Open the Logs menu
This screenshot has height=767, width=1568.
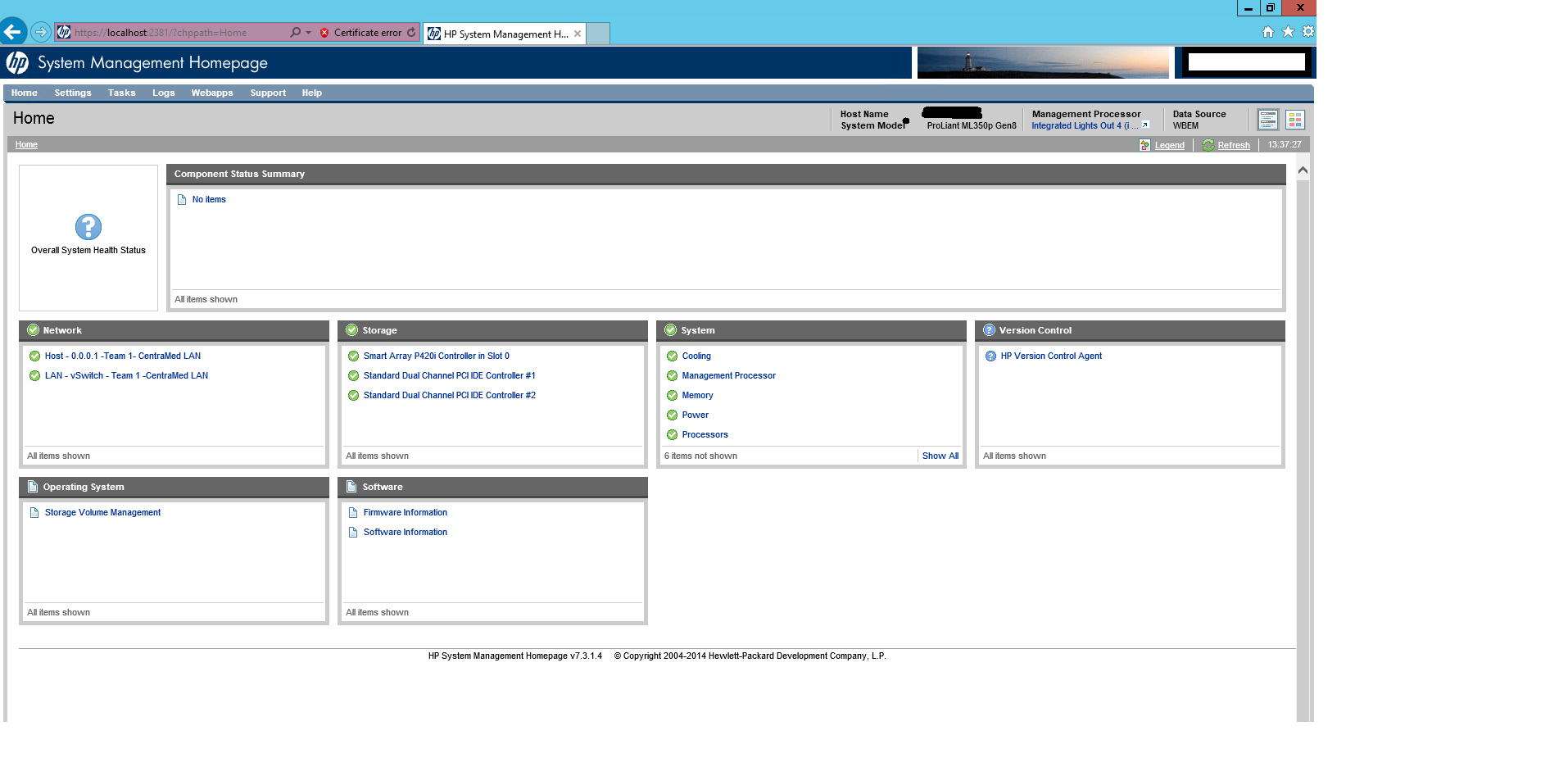pos(163,93)
